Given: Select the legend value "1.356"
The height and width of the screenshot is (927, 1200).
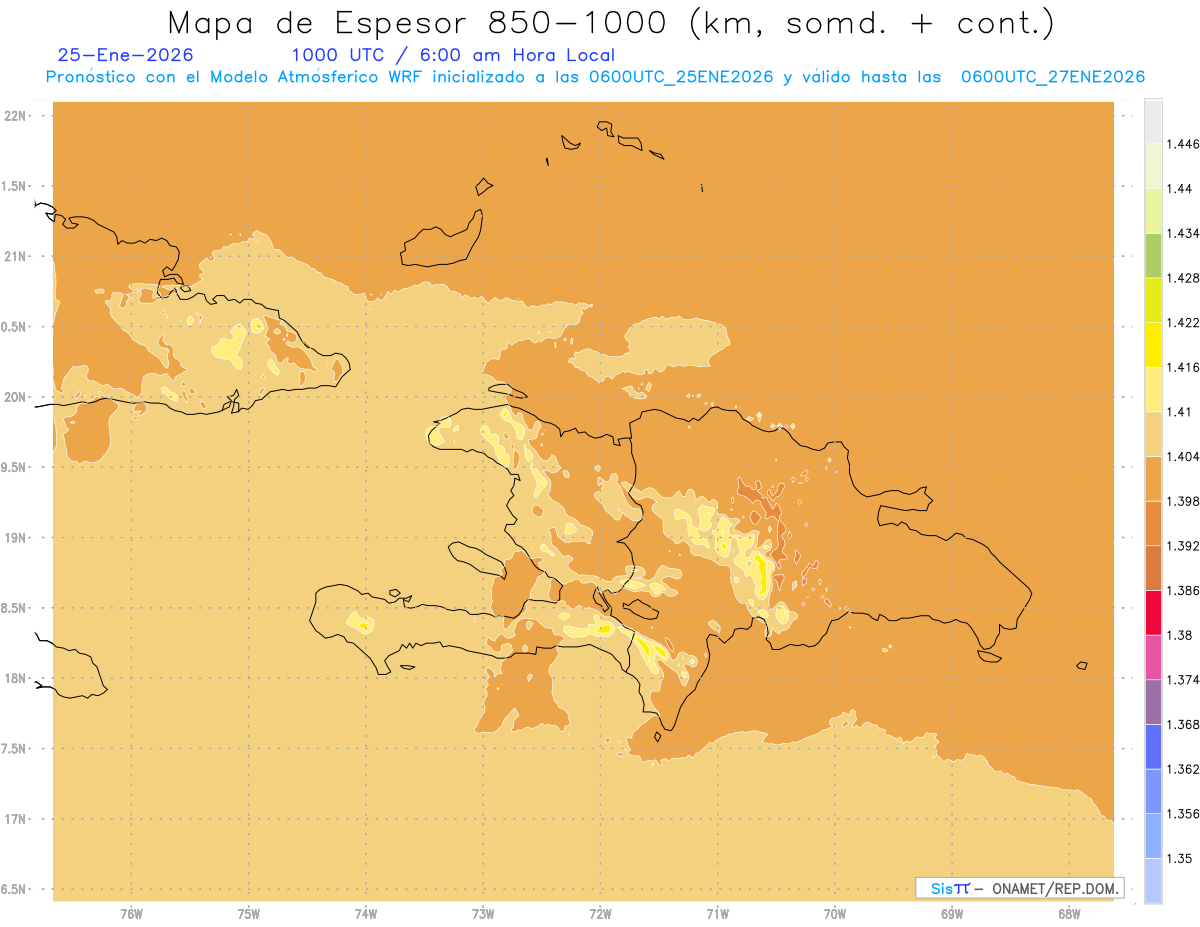Looking at the screenshot, I should [x=1183, y=813].
